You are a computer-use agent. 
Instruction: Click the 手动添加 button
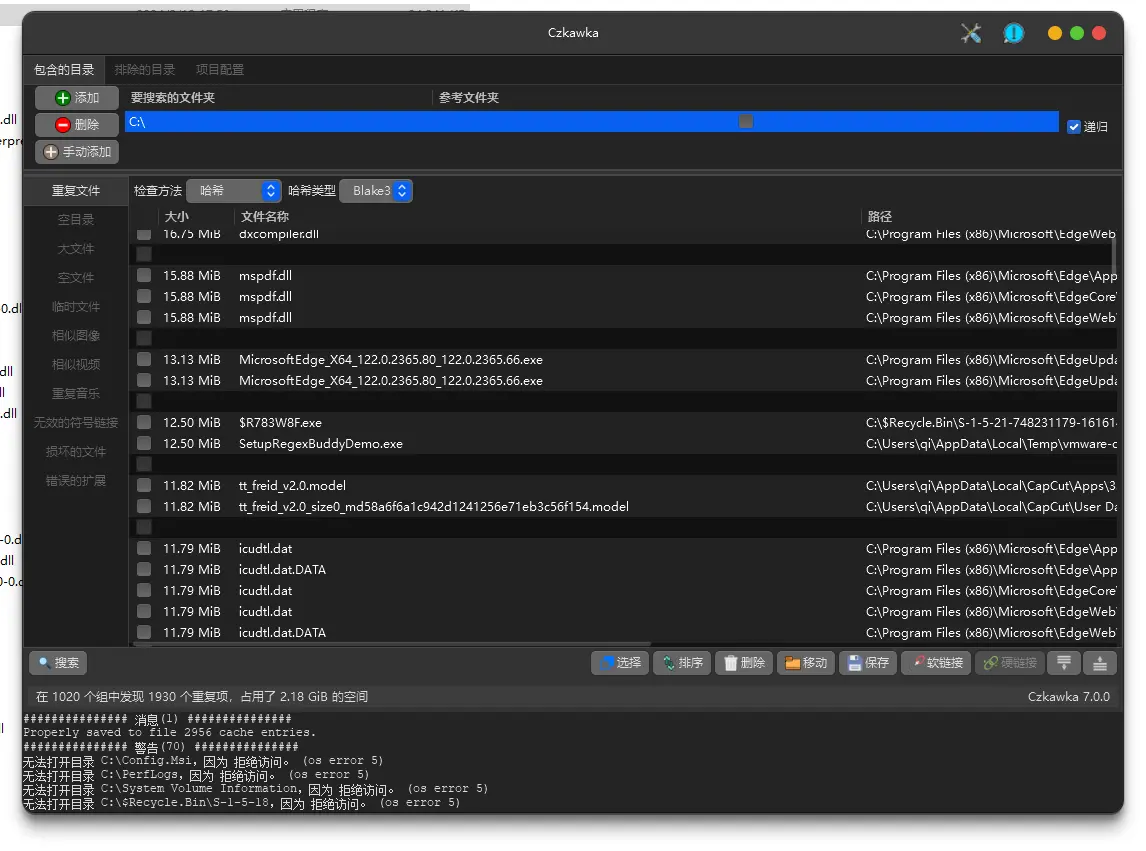tap(77, 152)
